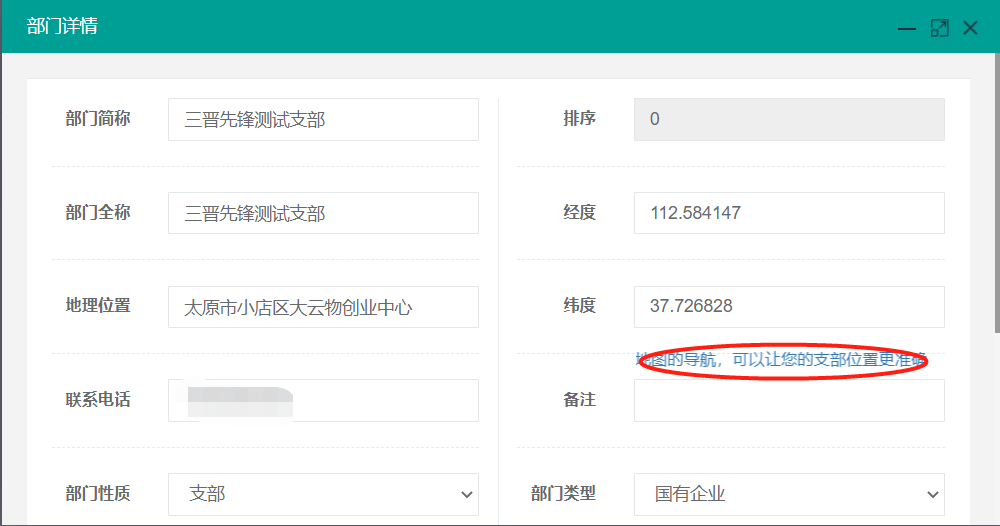This screenshot has width=1000, height=526.
Task: Click the 经度 longitude input box
Action: (x=789, y=213)
